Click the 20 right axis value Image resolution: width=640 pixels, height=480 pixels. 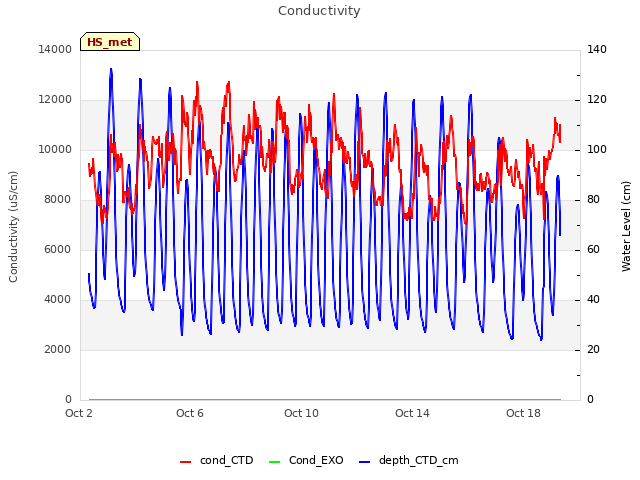point(593,349)
